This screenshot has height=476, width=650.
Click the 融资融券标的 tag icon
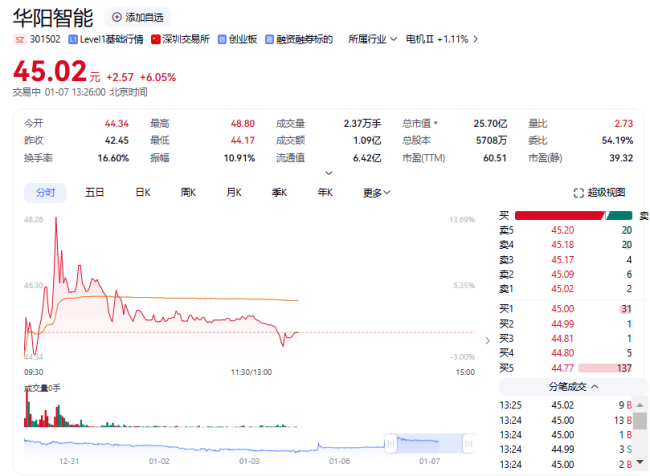tap(269, 39)
